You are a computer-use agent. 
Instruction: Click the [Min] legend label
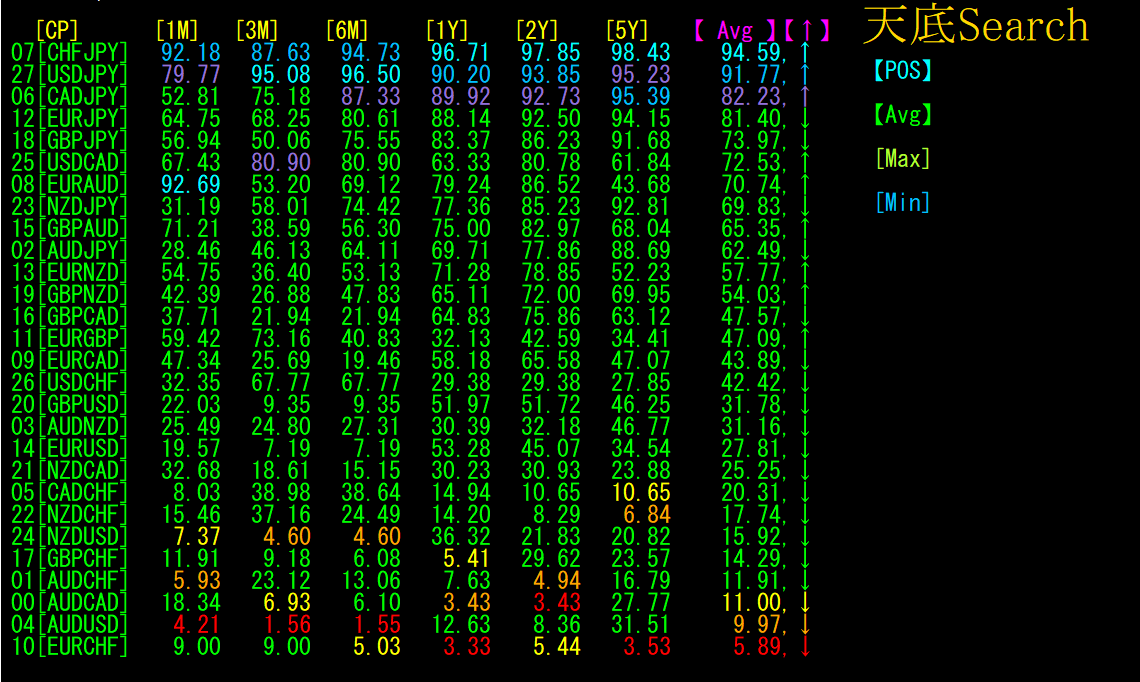pos(902,202)
